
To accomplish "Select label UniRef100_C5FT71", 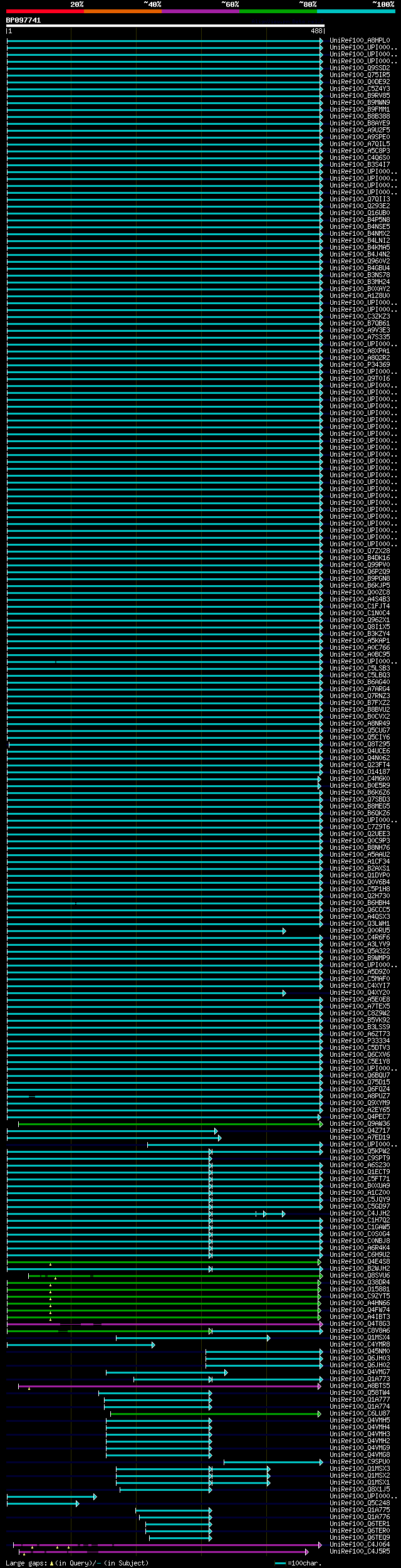I will [360, 1179].
